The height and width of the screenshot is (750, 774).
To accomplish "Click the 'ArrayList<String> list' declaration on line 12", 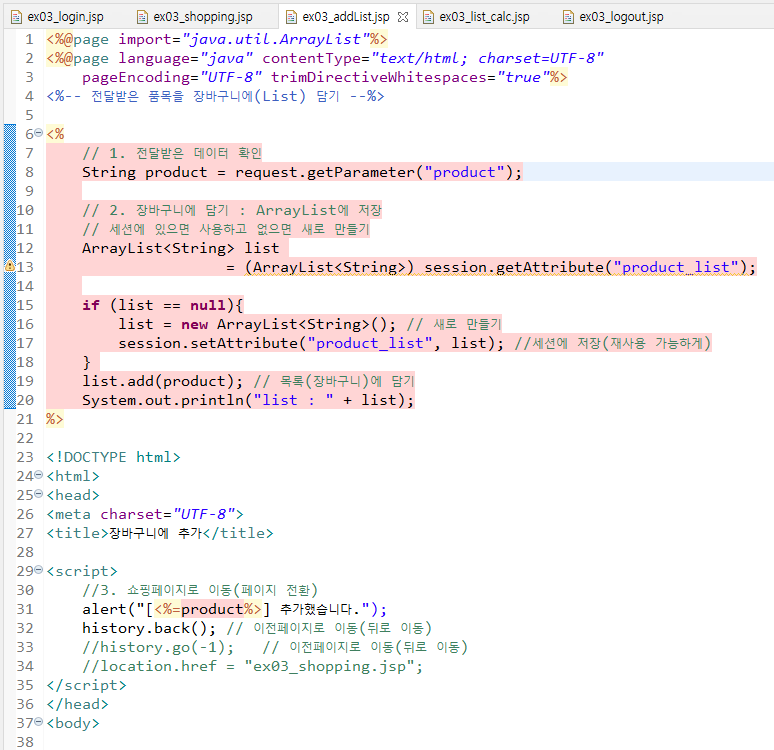I will pos(181,248).
